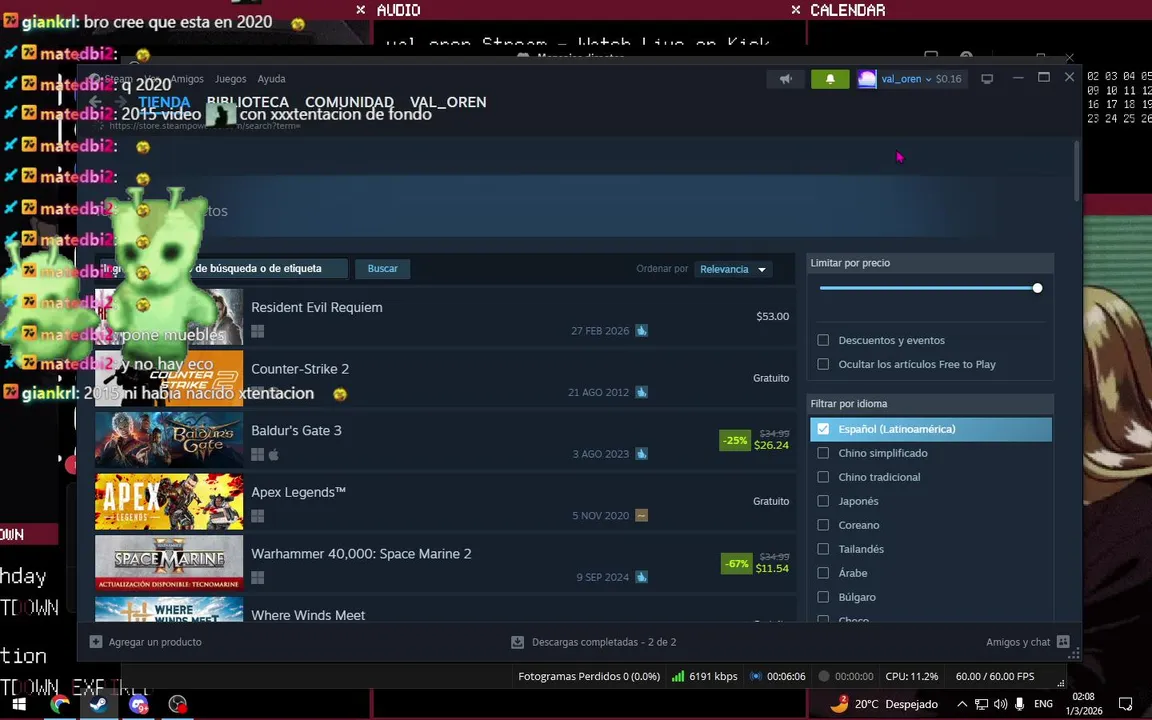Viewport: 1152px width, 720px height.
Task: Click Windows platform icon under Apex Legends
Action: coord(257,516)
